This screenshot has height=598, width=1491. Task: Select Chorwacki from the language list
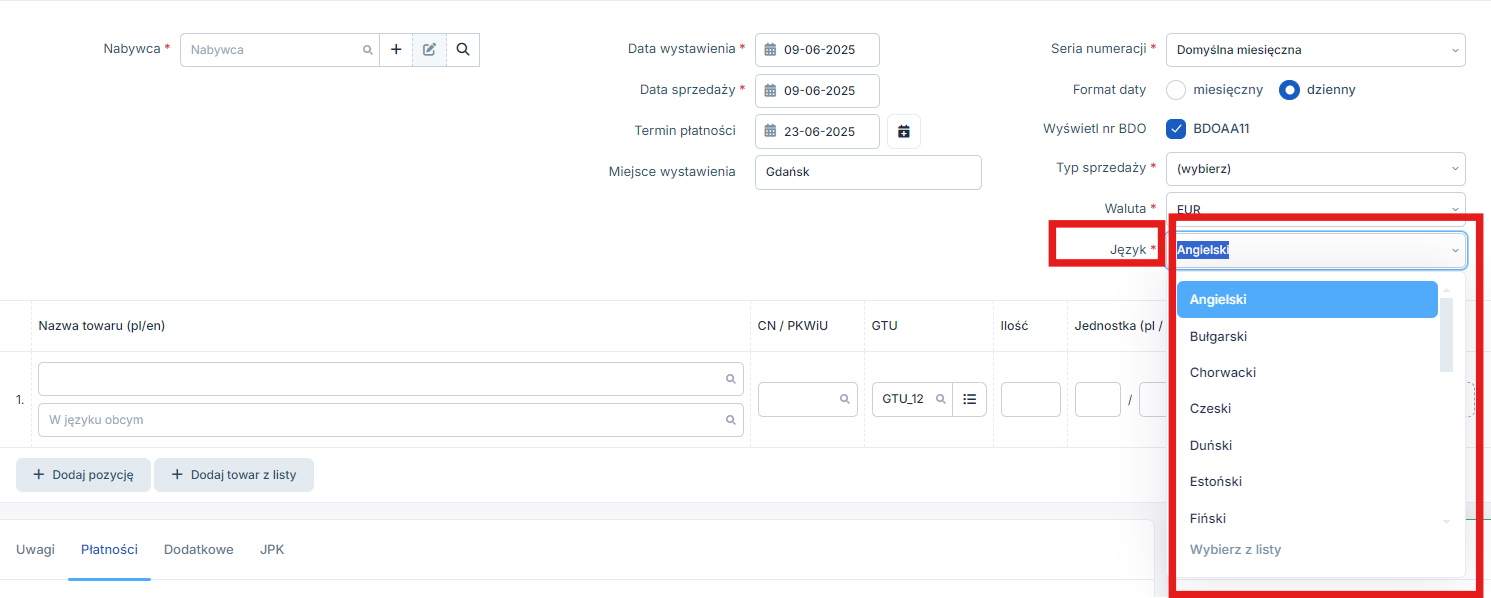point(1307,372)
